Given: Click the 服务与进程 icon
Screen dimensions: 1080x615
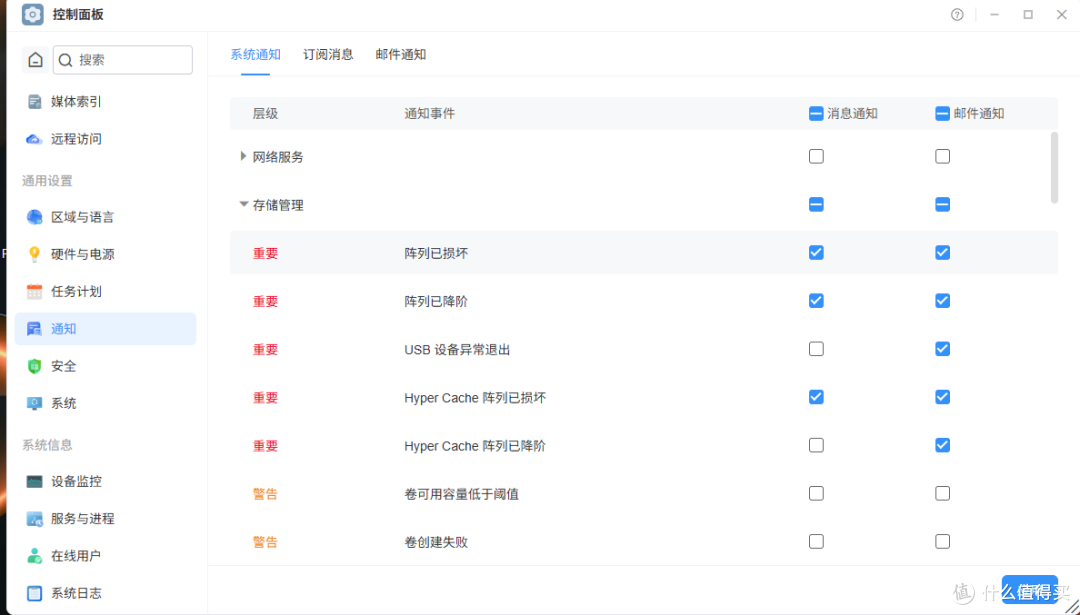Looking at the screenshot, I should (34, 519).
